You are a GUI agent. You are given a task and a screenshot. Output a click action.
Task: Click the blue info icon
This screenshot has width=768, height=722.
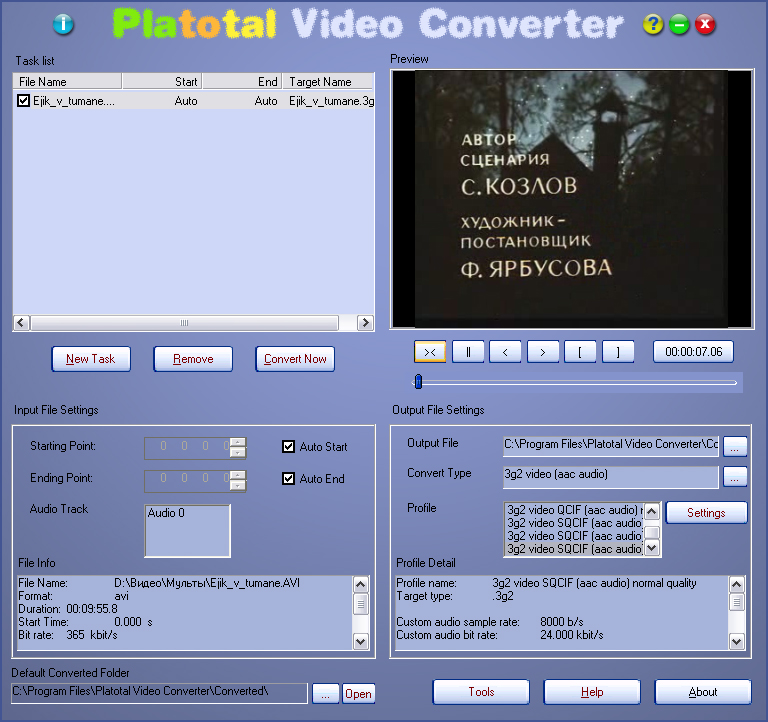click(x=63, y=24)
